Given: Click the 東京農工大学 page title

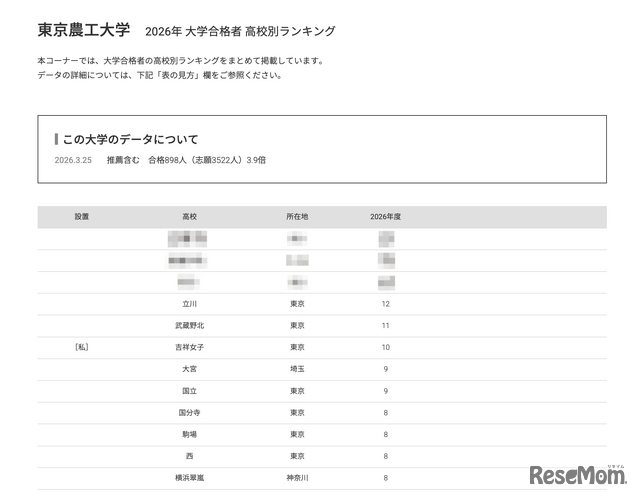Looking at the screenshot, I should 84,30.
